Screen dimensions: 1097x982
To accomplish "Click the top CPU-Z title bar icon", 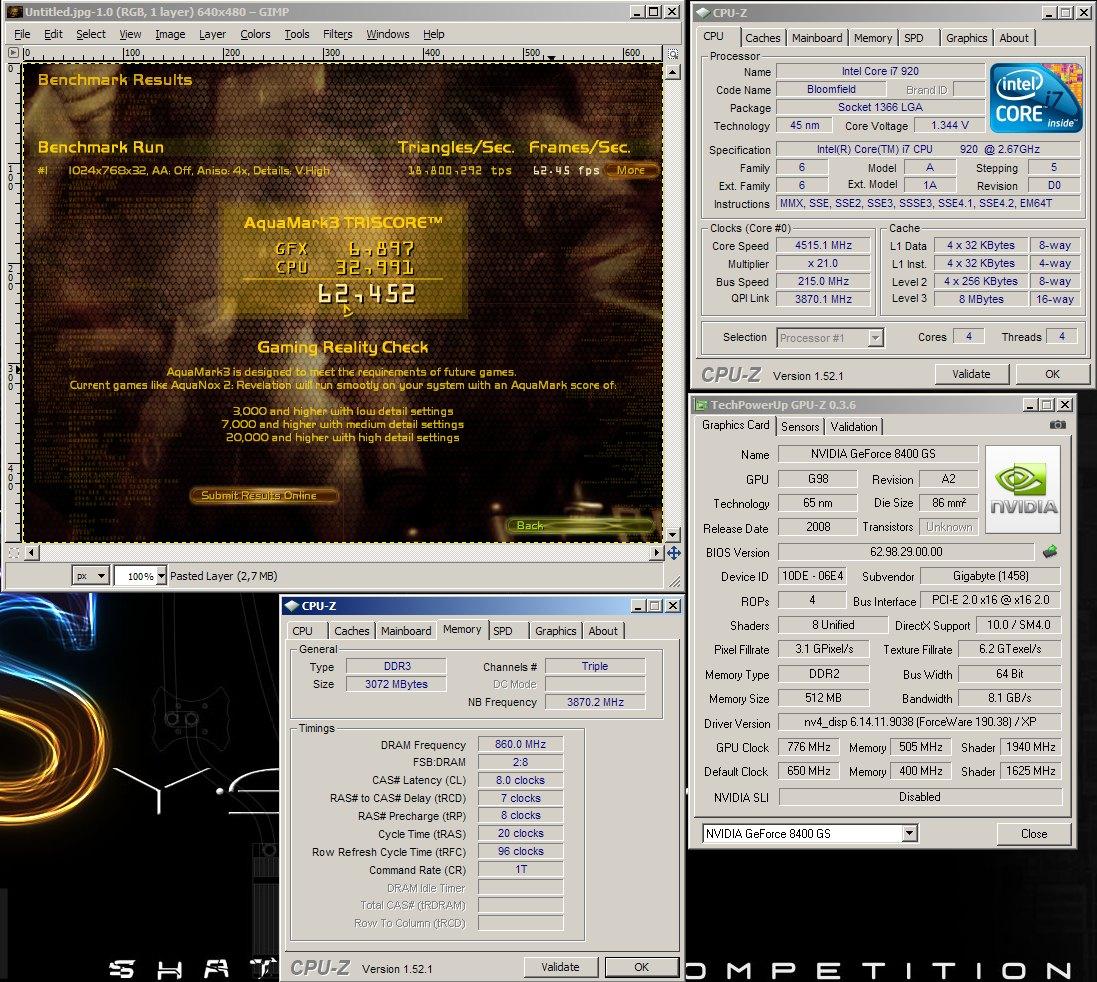I will 703,13.
